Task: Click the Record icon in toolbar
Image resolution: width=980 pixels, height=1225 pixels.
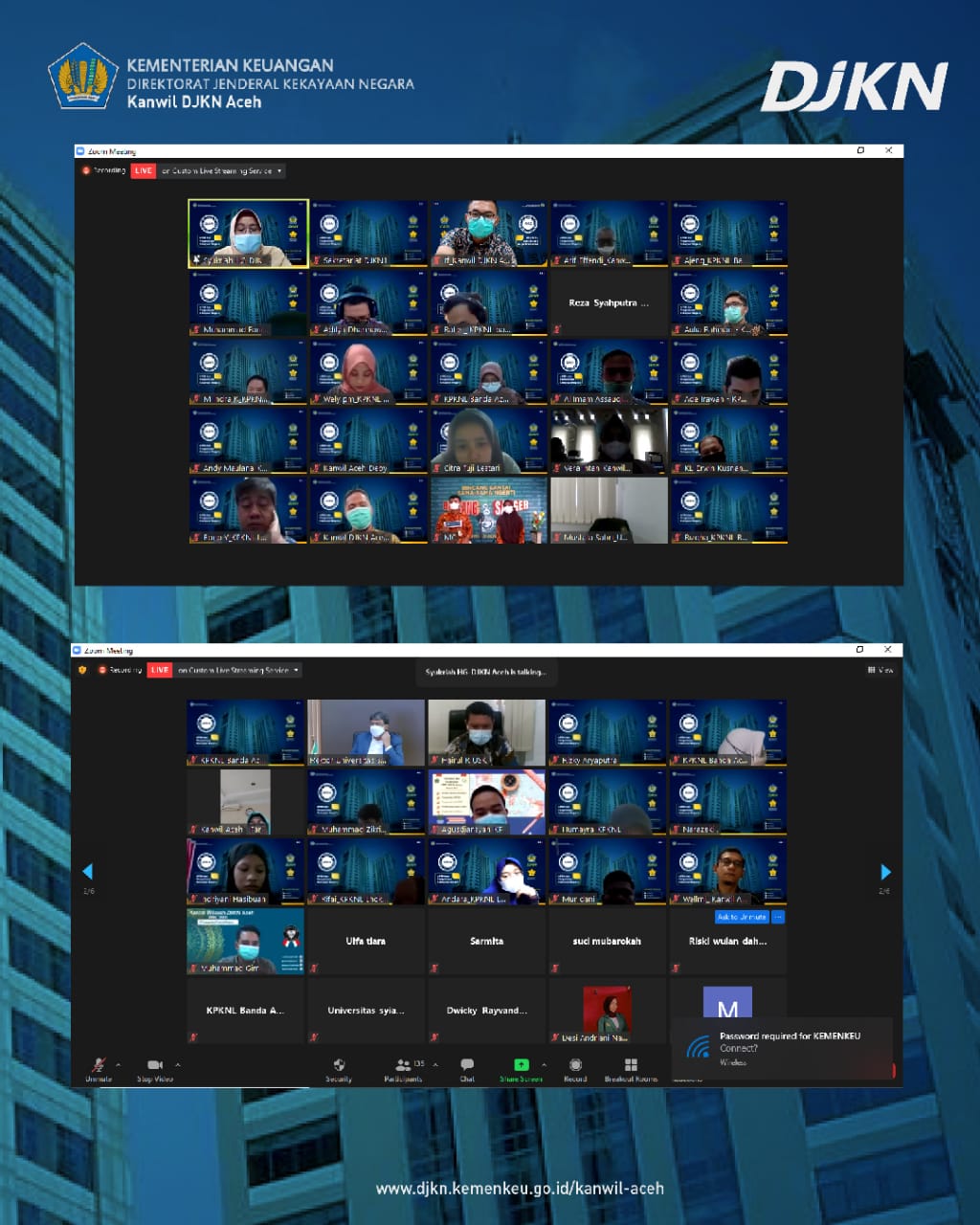Action: [x=575, y=1064]
